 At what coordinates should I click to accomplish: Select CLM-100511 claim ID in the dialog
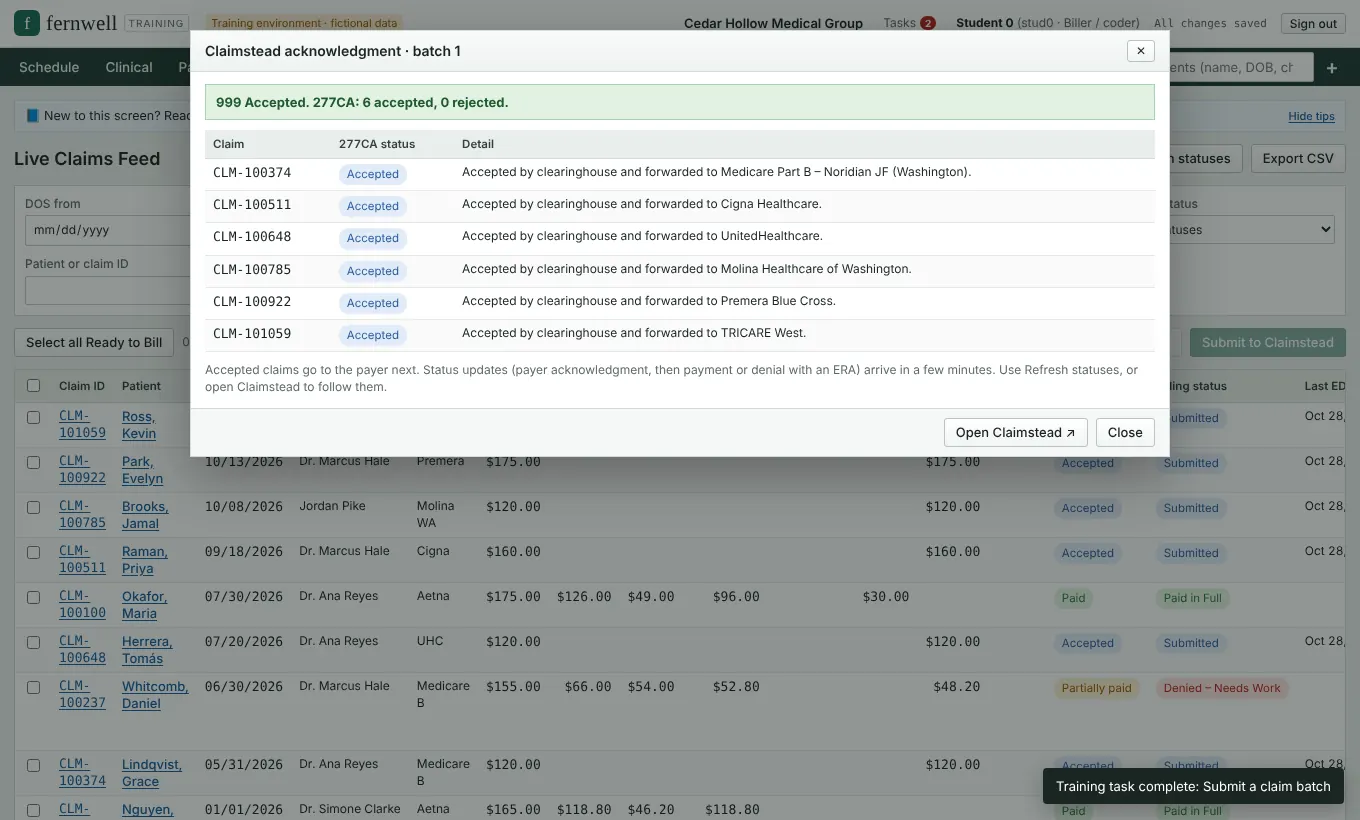252,205
